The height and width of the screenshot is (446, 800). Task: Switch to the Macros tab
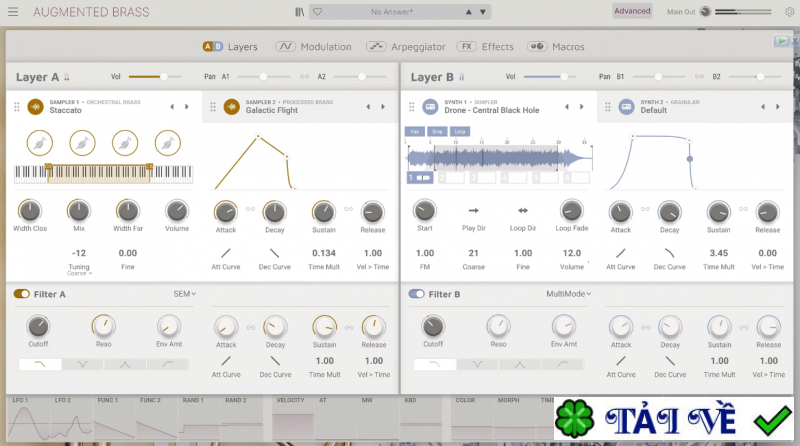point(556,46)
